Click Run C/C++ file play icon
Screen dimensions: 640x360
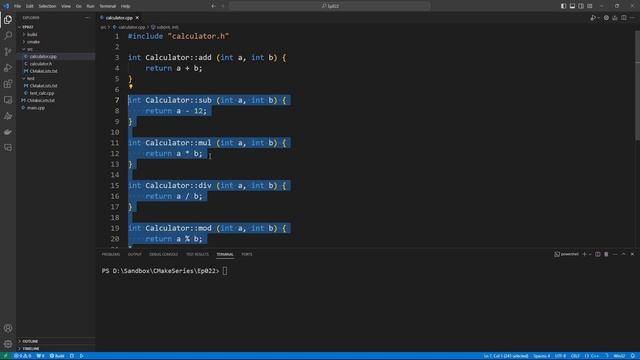[x=593, y=18]
